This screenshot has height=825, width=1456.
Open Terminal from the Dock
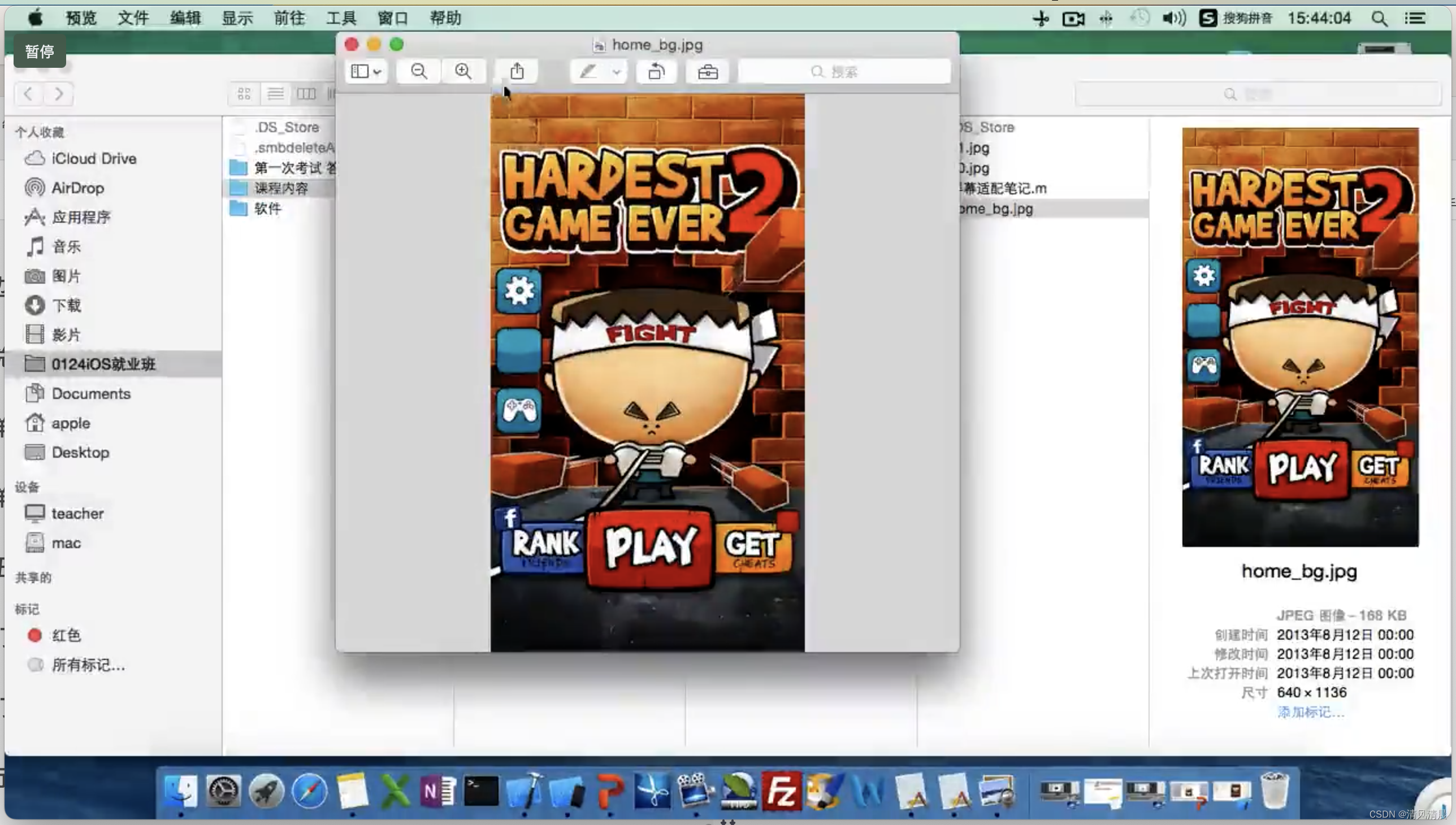click(x=480, y=791)
